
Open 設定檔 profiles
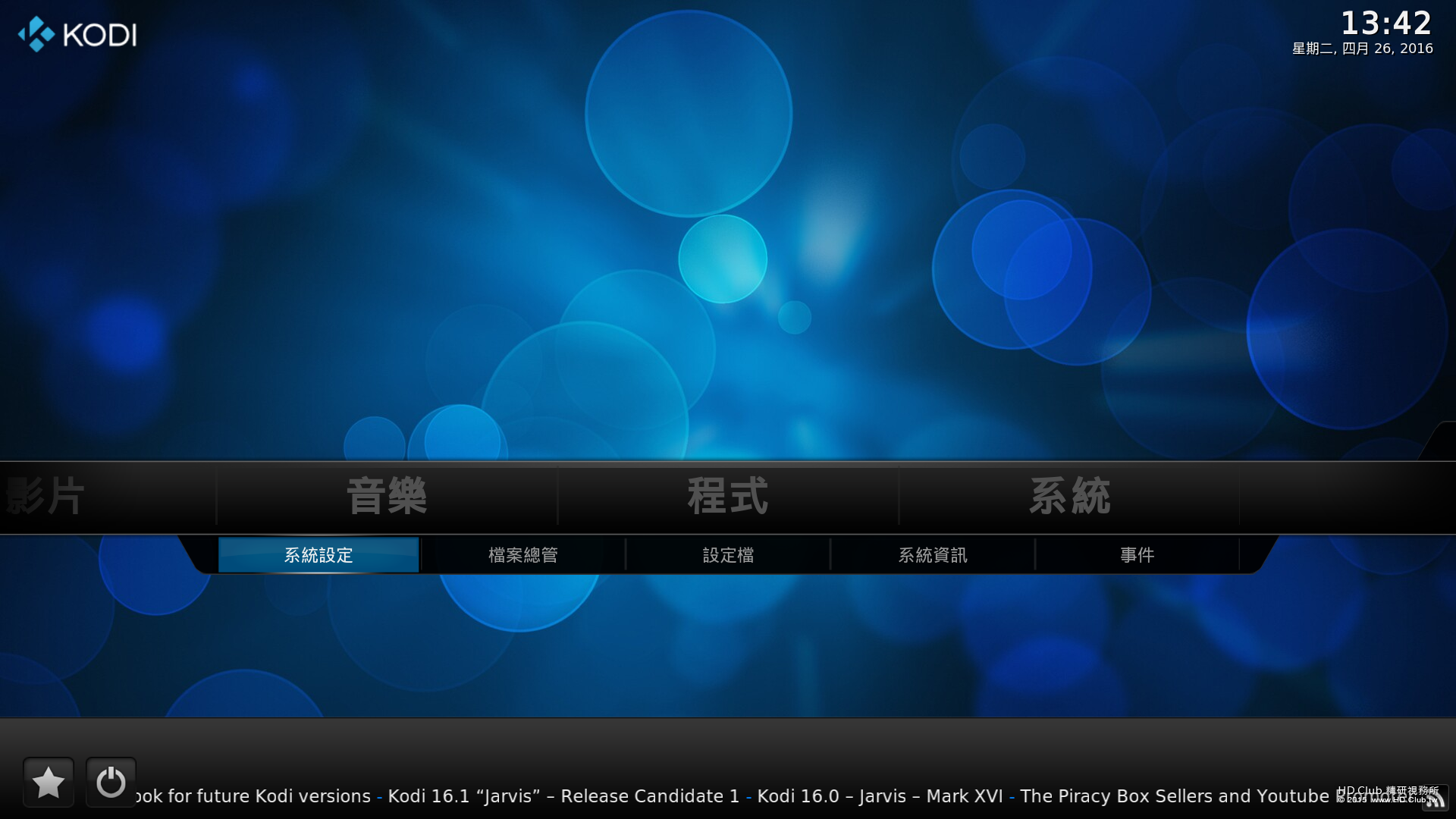[728, 555]
